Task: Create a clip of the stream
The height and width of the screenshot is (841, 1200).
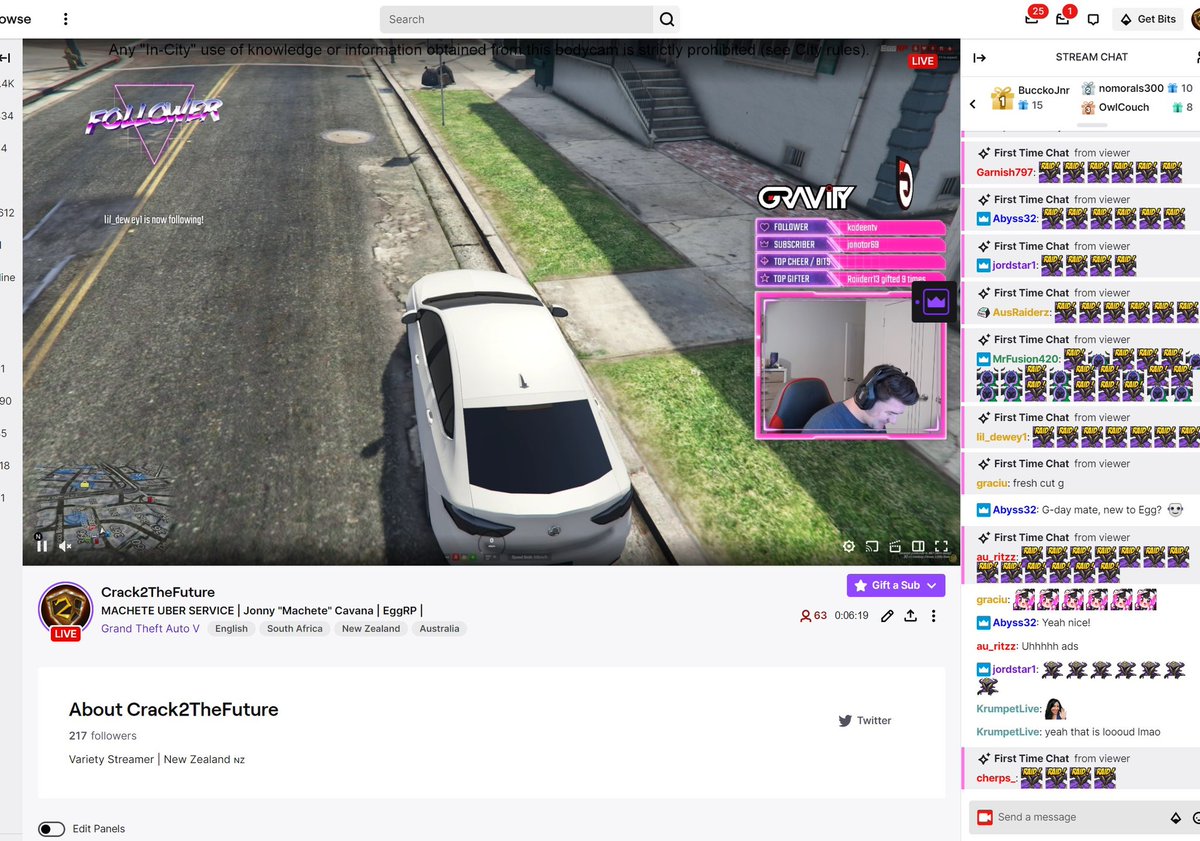Action: pos(895,546)
